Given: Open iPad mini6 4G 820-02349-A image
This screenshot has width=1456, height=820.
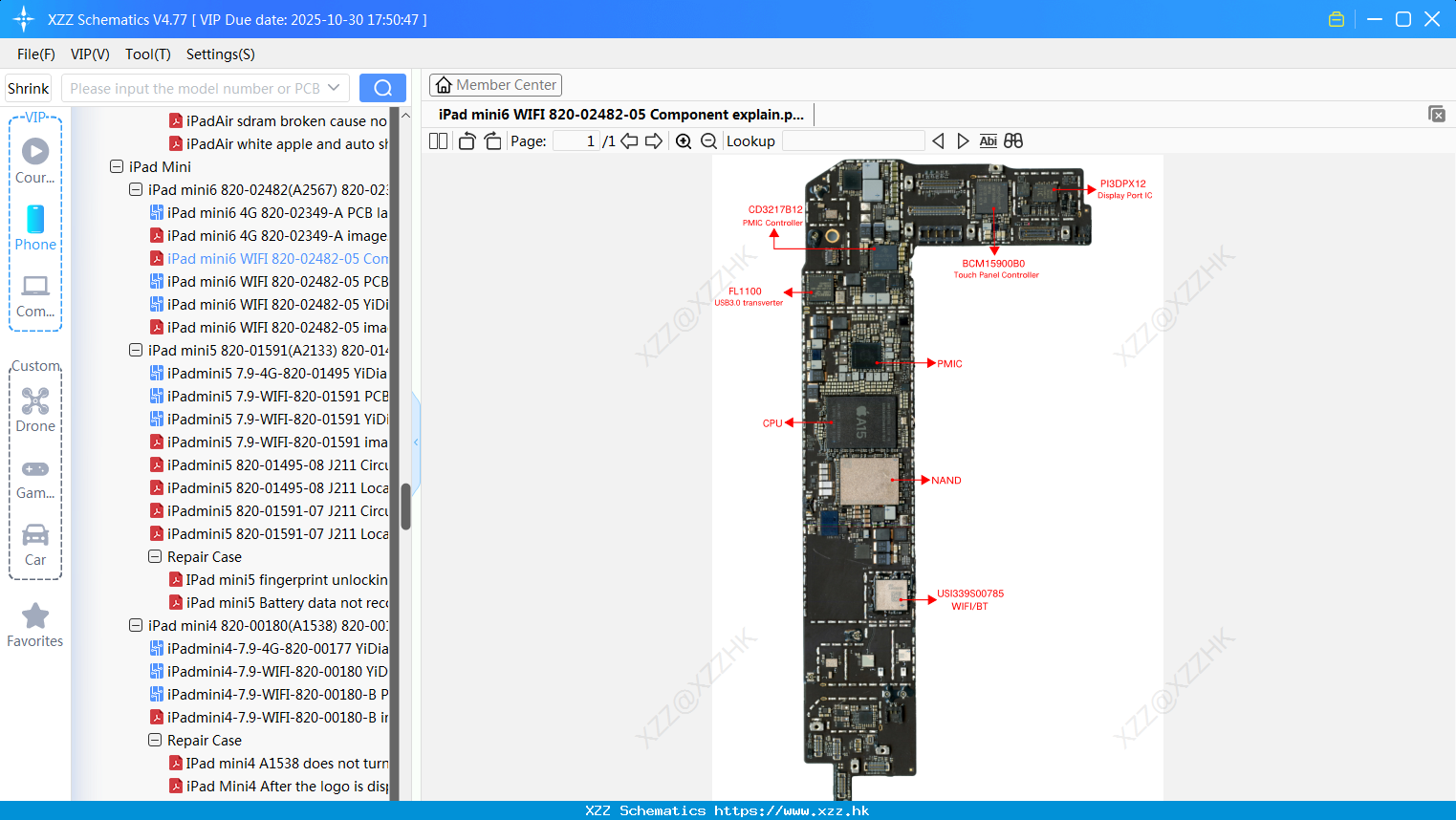Looking at the screenshot, I should point(269,235).
